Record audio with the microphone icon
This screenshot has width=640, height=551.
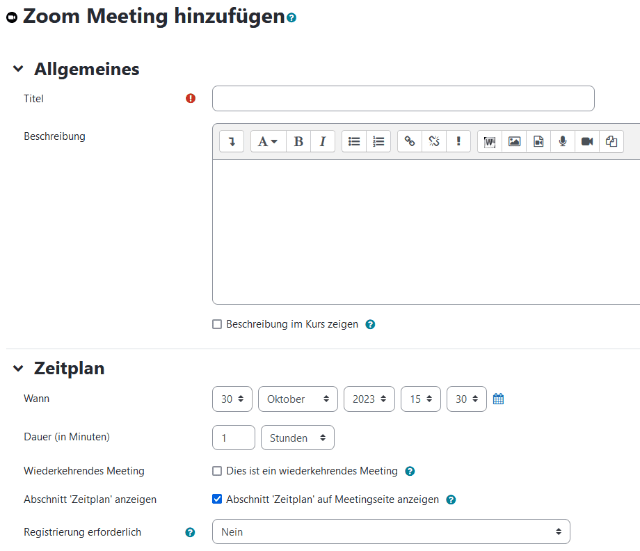click(x=562, y=142)
